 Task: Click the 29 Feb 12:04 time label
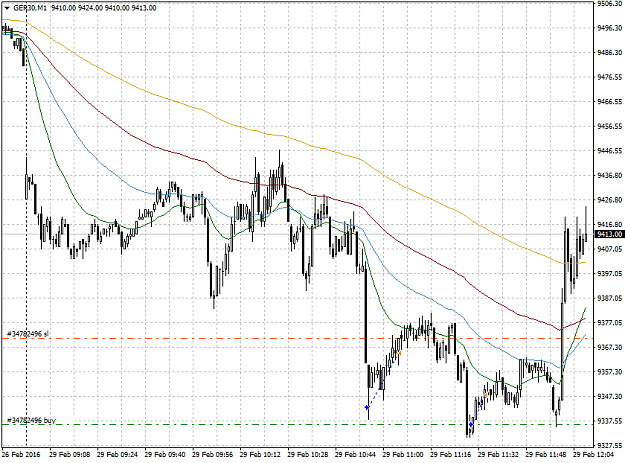[x=594, y=454]
